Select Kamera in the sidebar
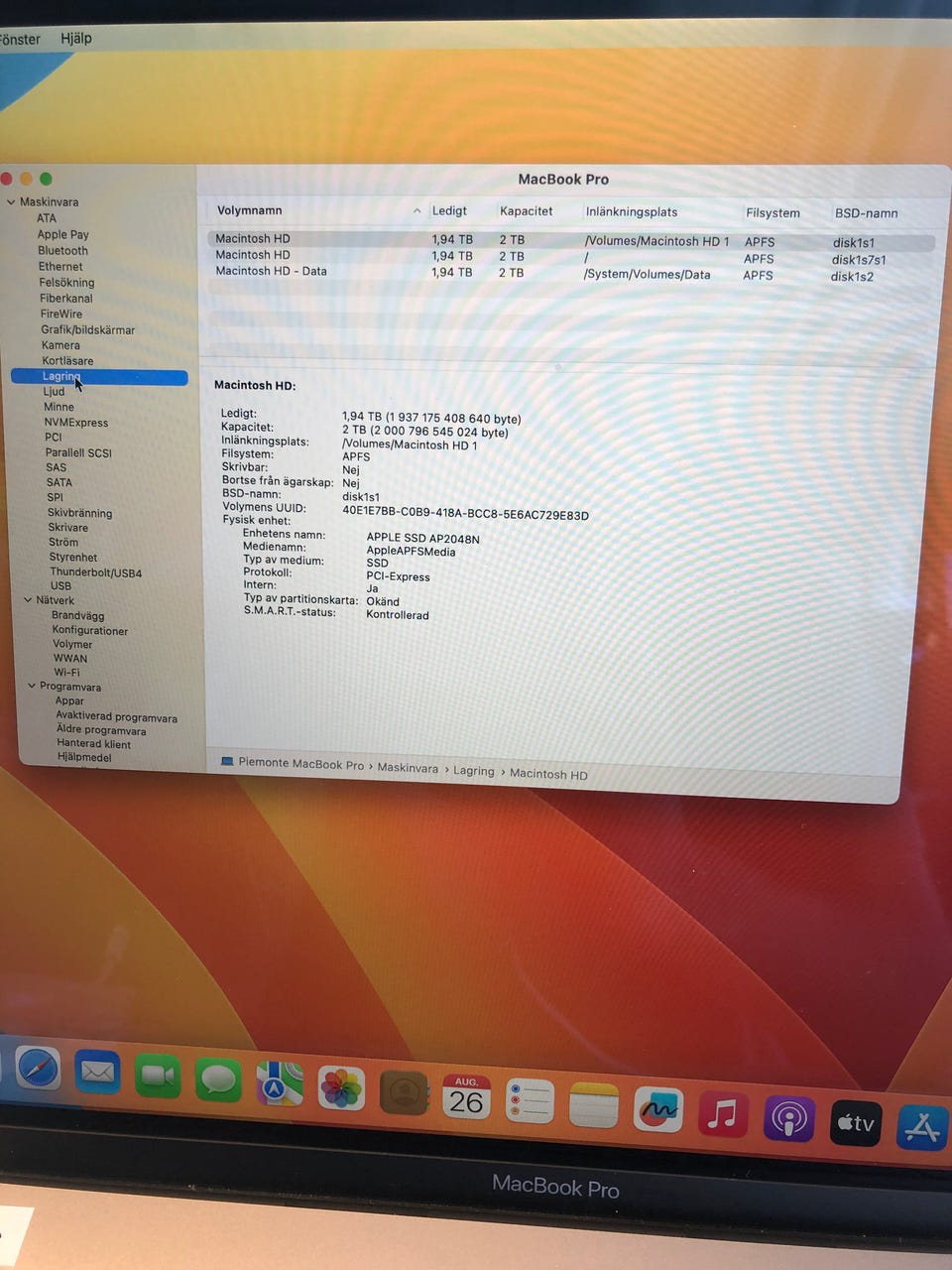 click(x=60, y=345)
